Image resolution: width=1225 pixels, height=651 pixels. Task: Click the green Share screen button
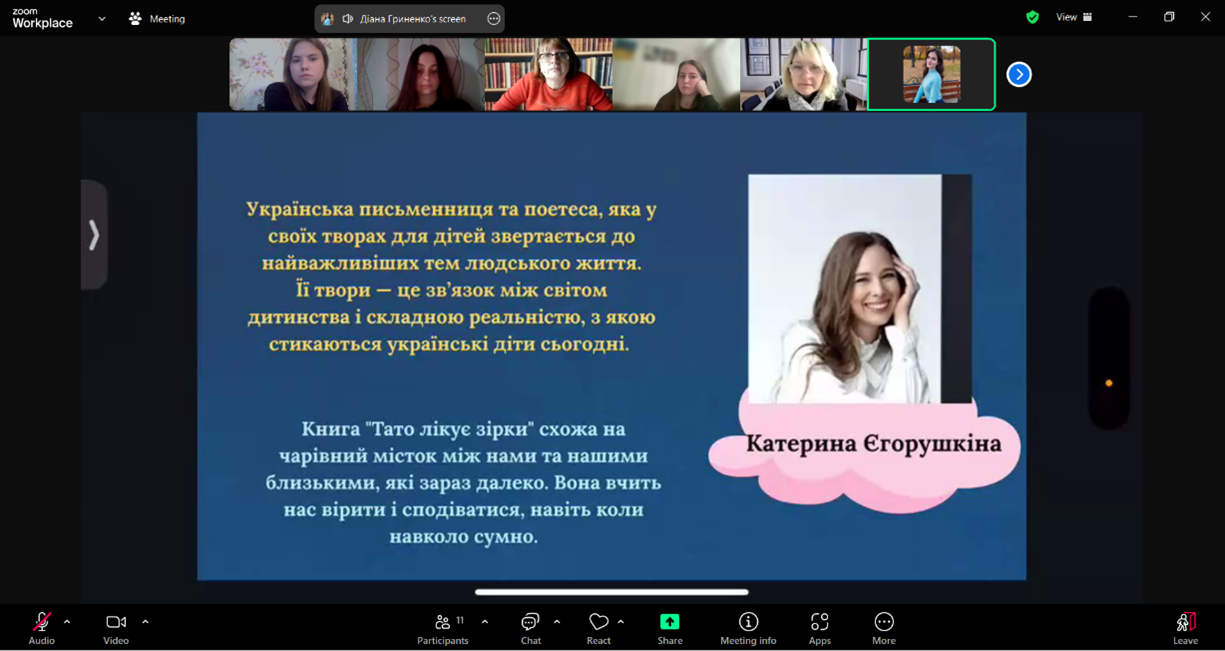pos(670,628)
